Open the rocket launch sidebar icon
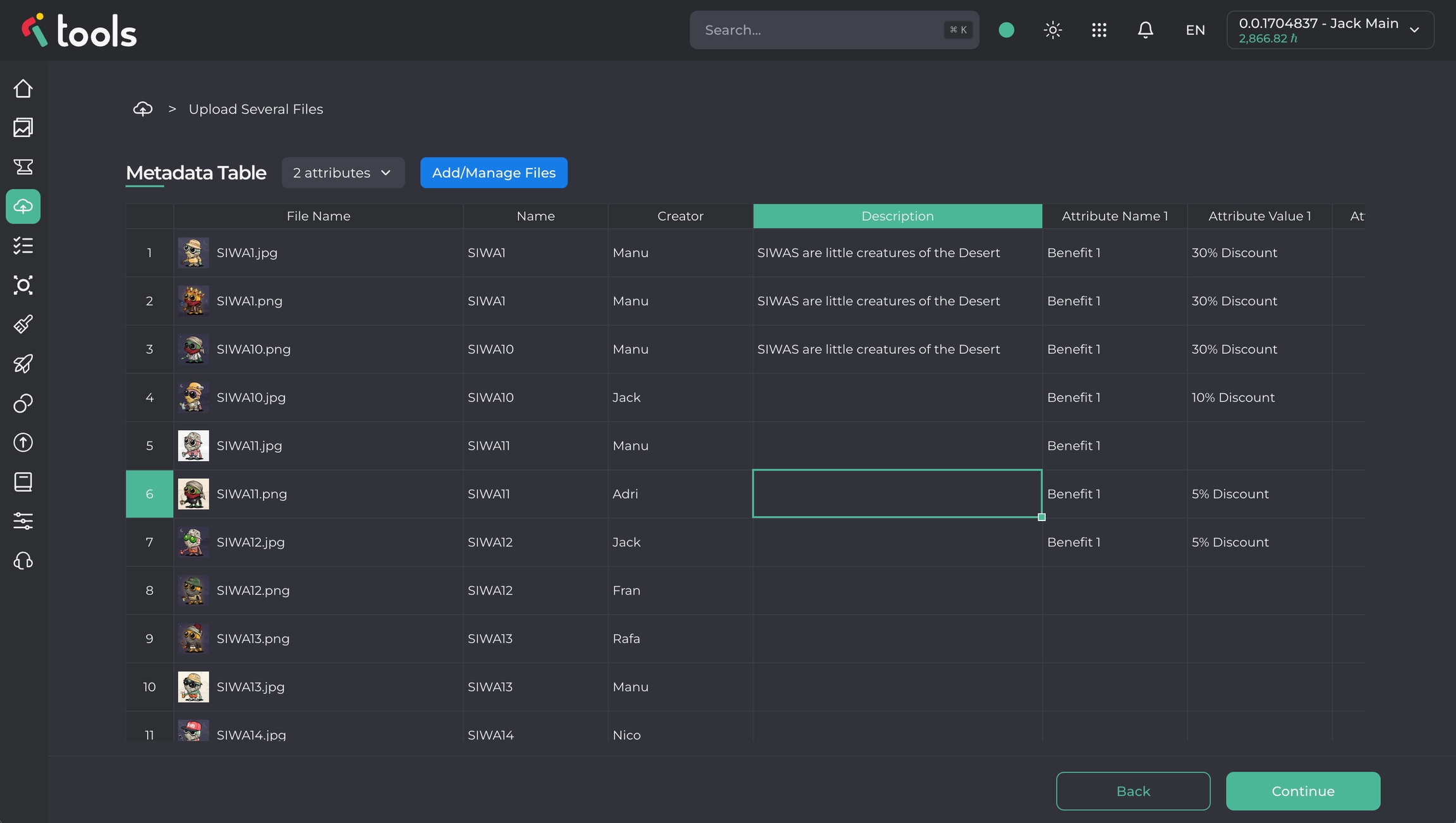 point(23,364)
